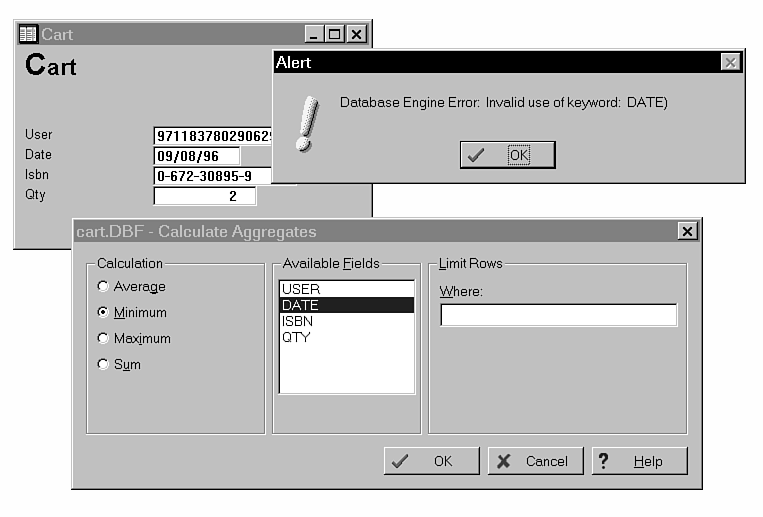Select USER in Available Fields list
The image size is (763, 517).
[x=301, y=289]
